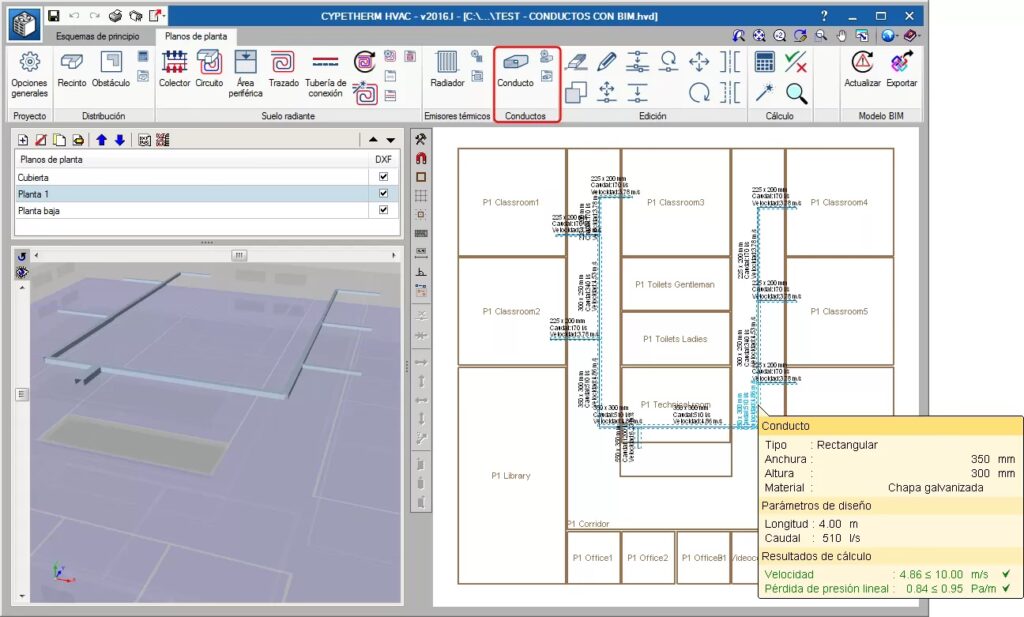The height and width of the screenshot is (617, 1024).
Task: Select the Planos de planta tab
Action: (195, 36)
